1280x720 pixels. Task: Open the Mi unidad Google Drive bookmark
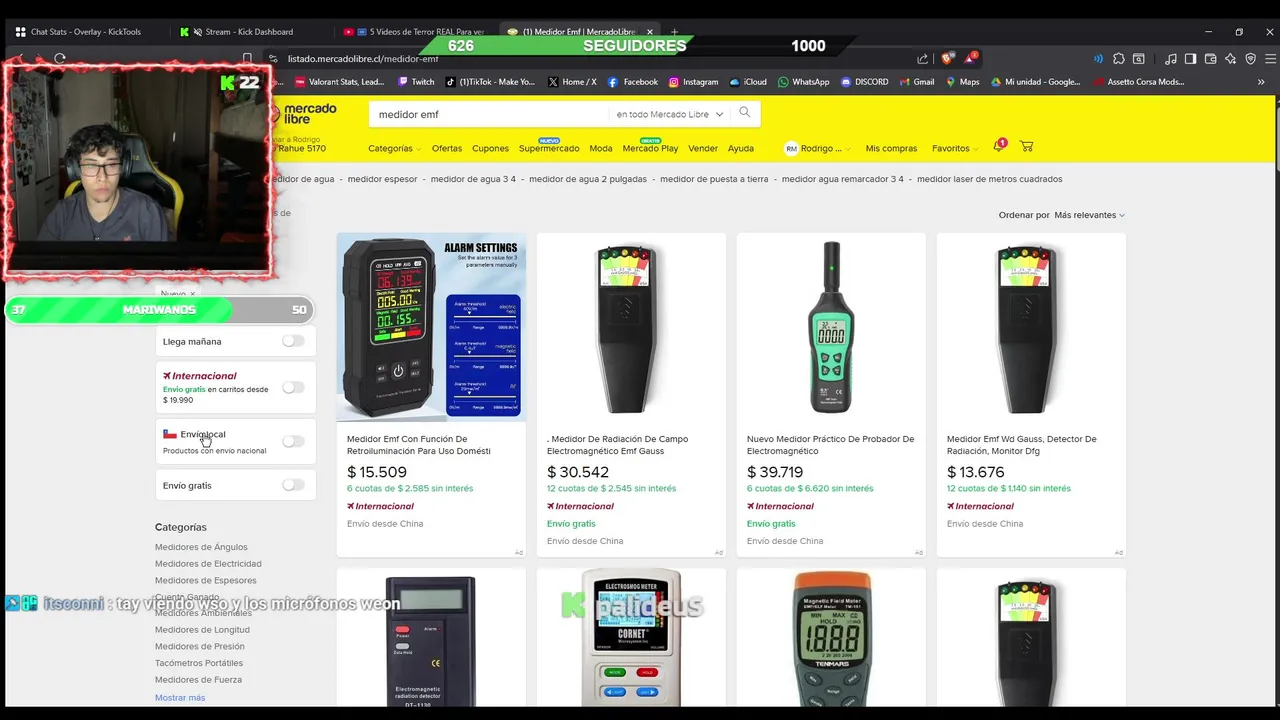pos(1035,82)
